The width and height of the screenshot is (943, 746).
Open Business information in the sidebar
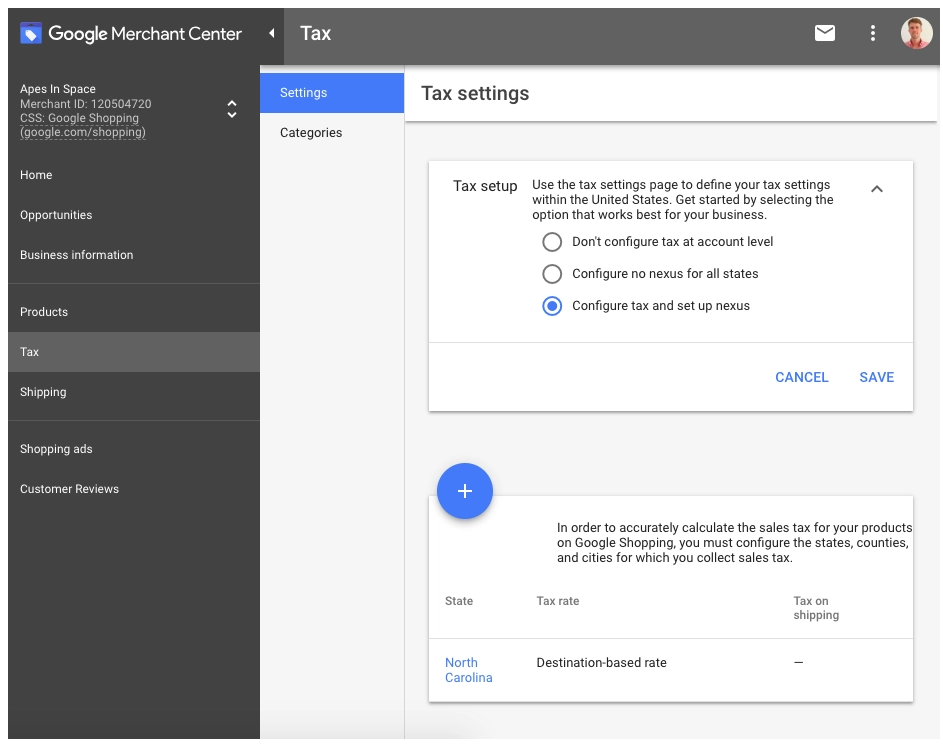134,255
